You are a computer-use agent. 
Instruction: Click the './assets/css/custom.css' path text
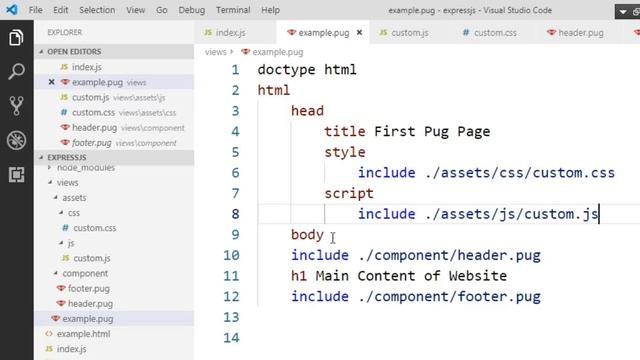[520, 173]
